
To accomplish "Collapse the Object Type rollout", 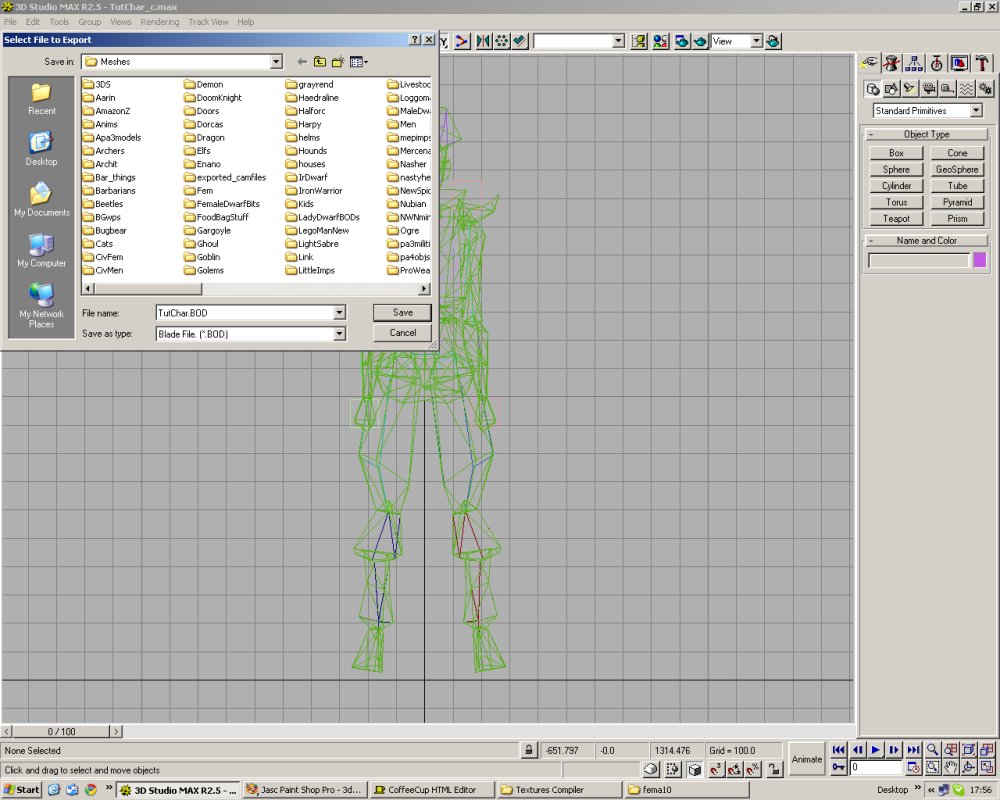I will point(926,135).
